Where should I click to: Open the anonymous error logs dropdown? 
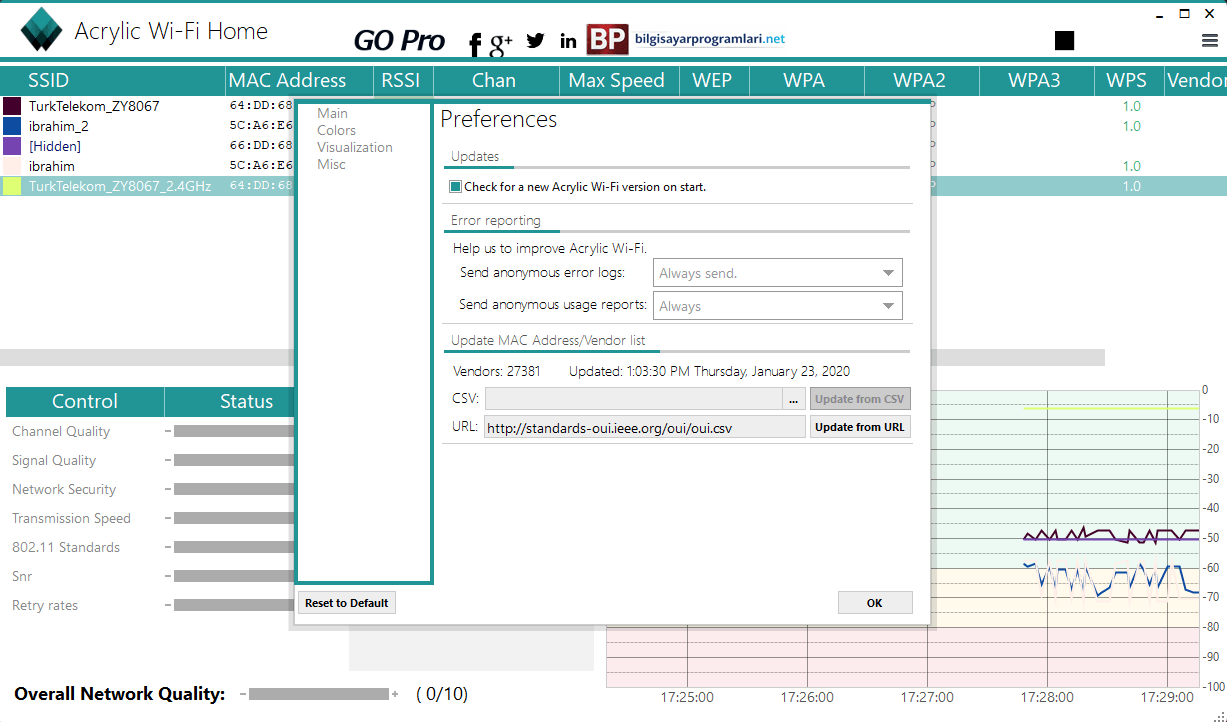[x=777, y=273]
